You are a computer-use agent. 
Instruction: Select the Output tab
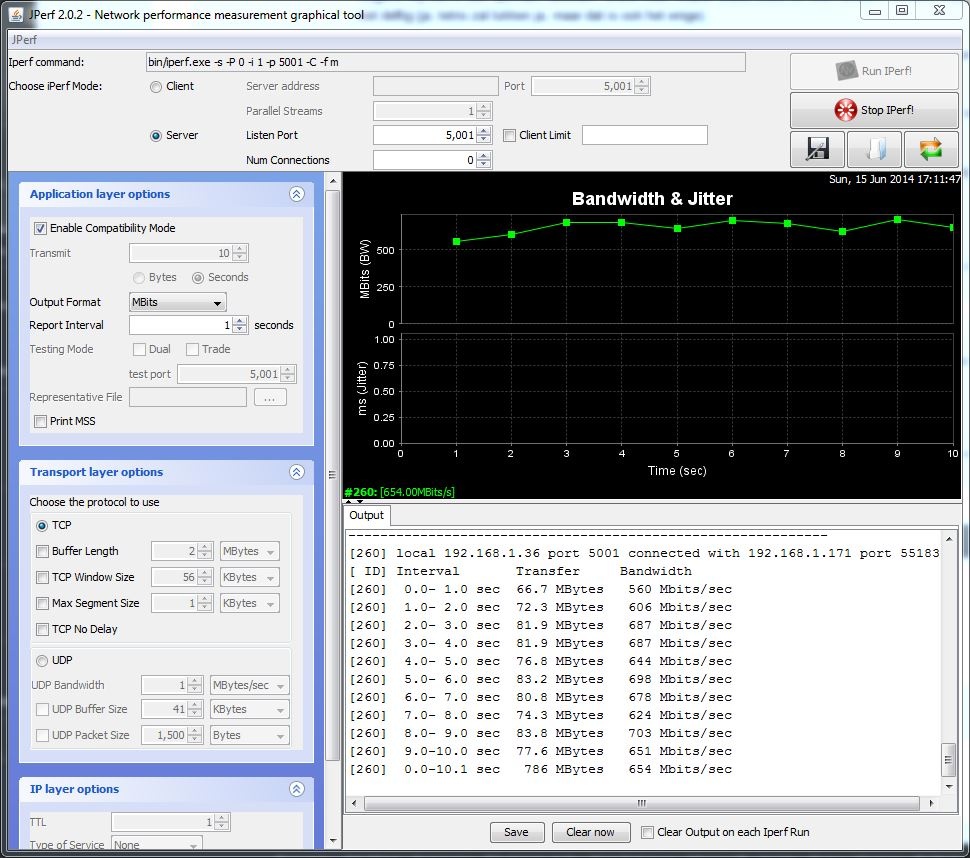[x=366, y=516]
